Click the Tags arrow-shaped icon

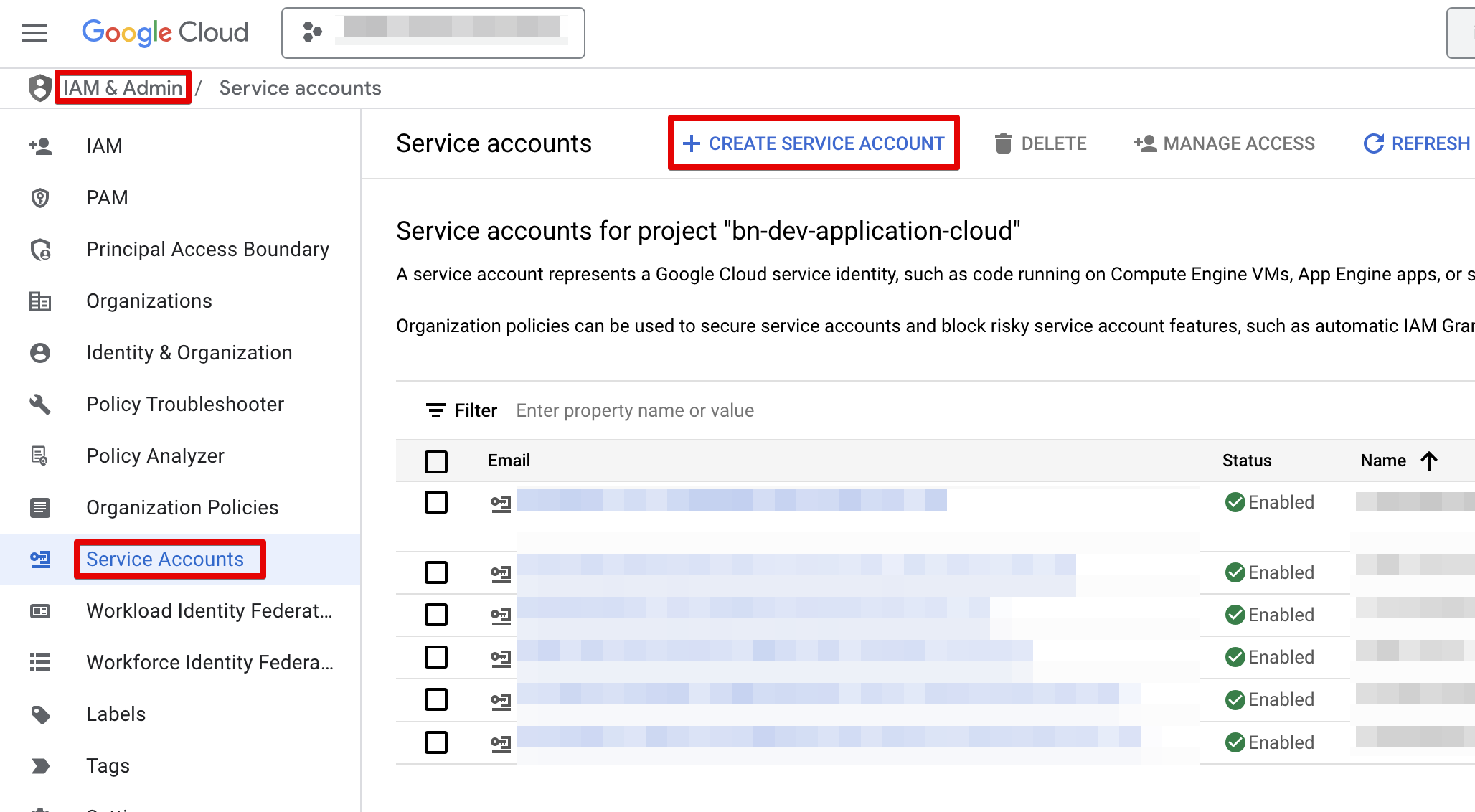(x=40, y=766)
